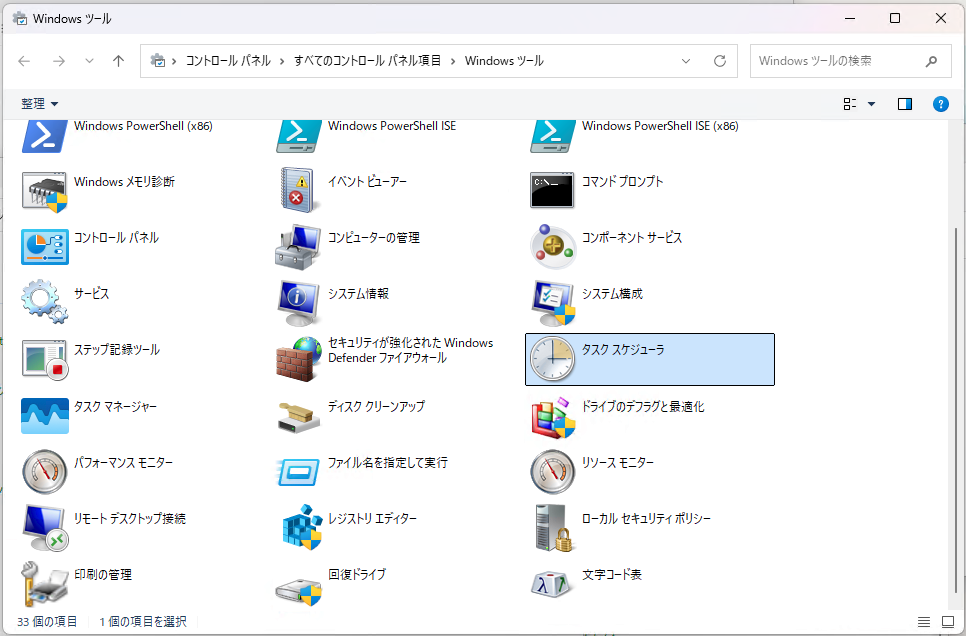
Task: Switch to large icons view in status bar
Action: coord(947,622)
